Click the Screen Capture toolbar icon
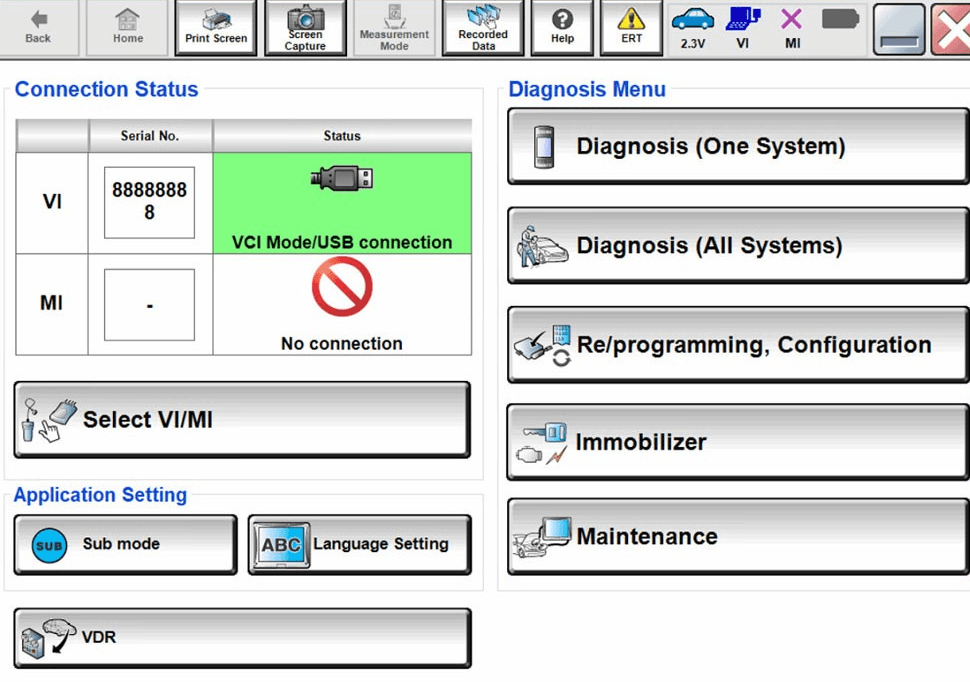 pos(305,27)
